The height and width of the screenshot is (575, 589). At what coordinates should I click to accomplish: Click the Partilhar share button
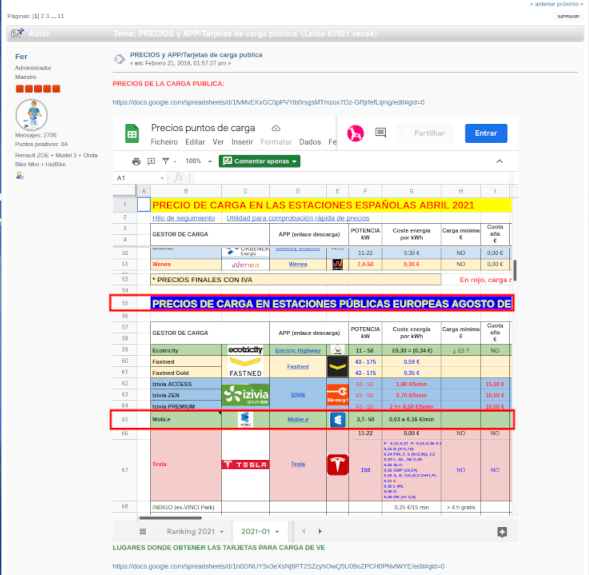click(x=426, y=133)
